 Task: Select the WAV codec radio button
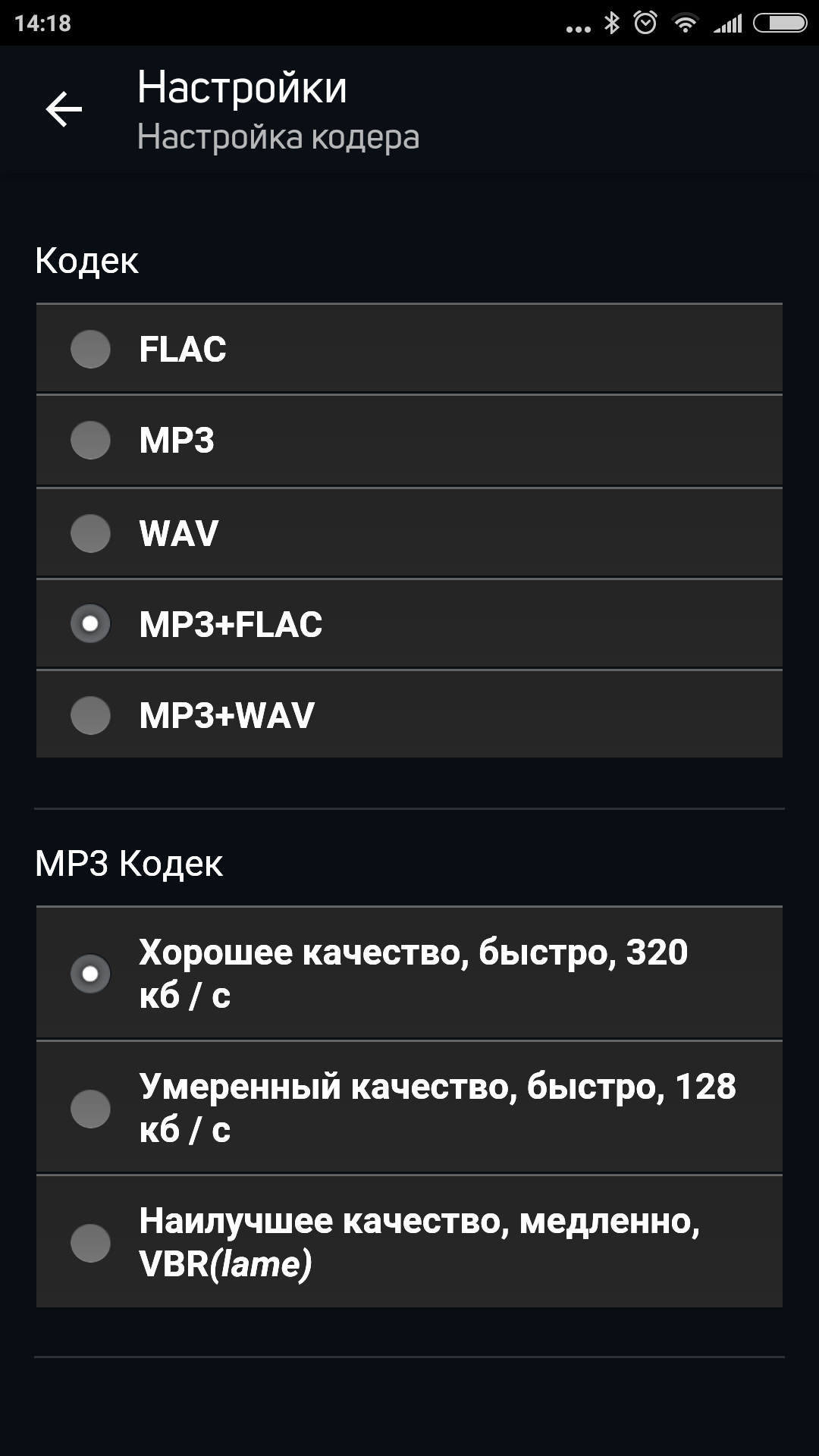pyautogui.click(x=90, y=533)
